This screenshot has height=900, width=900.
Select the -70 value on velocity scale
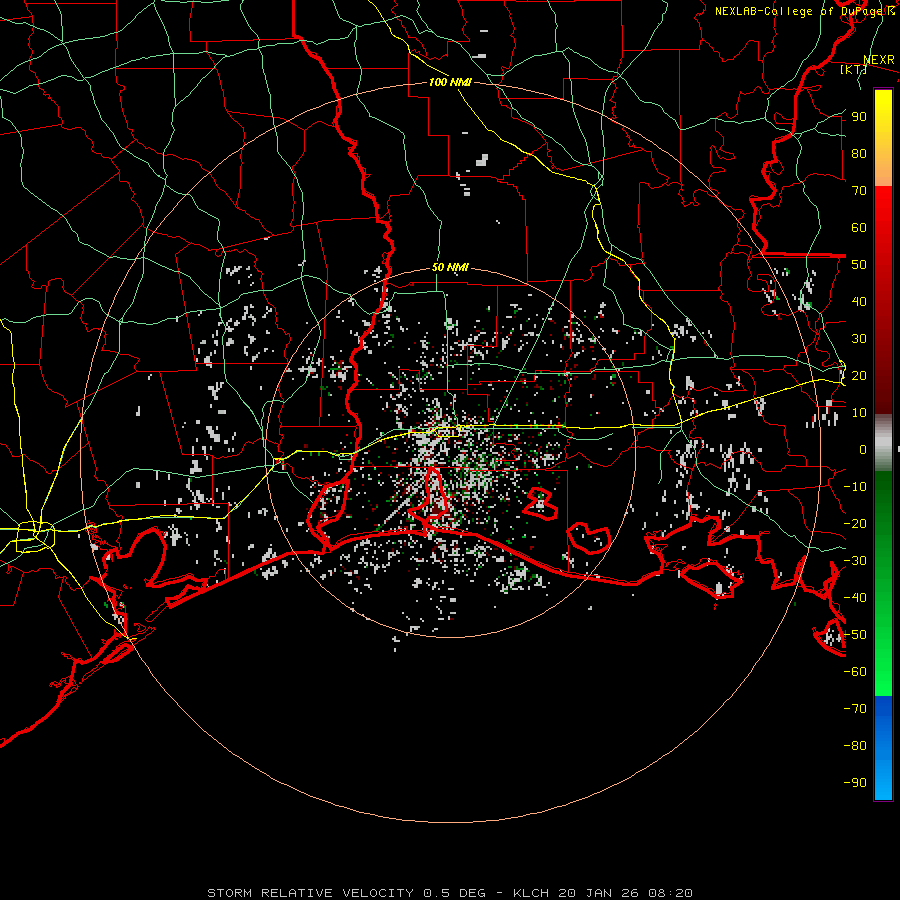point(855,709)
